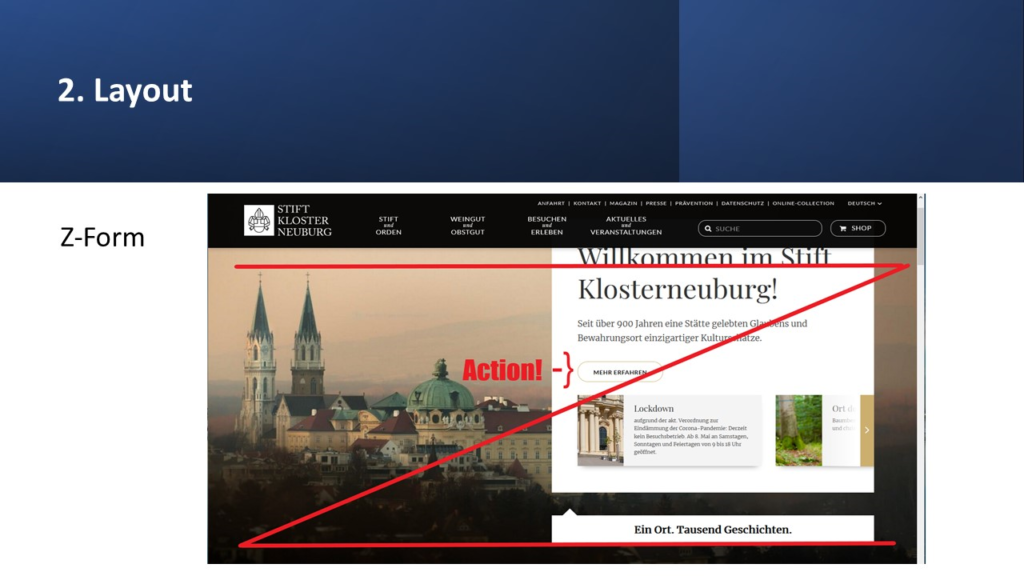This screenshot has height=576, width=1024.
Task: Open the Datenschutz link
Action: [742, 203]
